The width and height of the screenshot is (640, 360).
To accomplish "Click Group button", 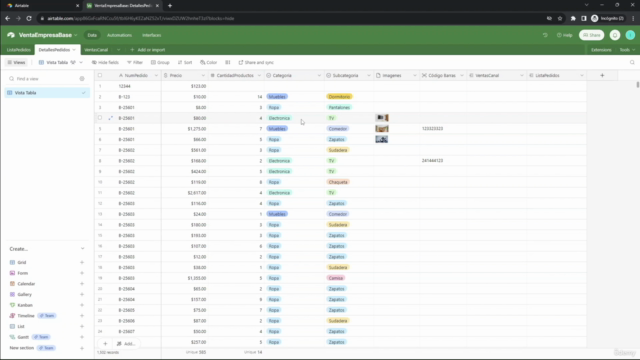I will point(160,62).
